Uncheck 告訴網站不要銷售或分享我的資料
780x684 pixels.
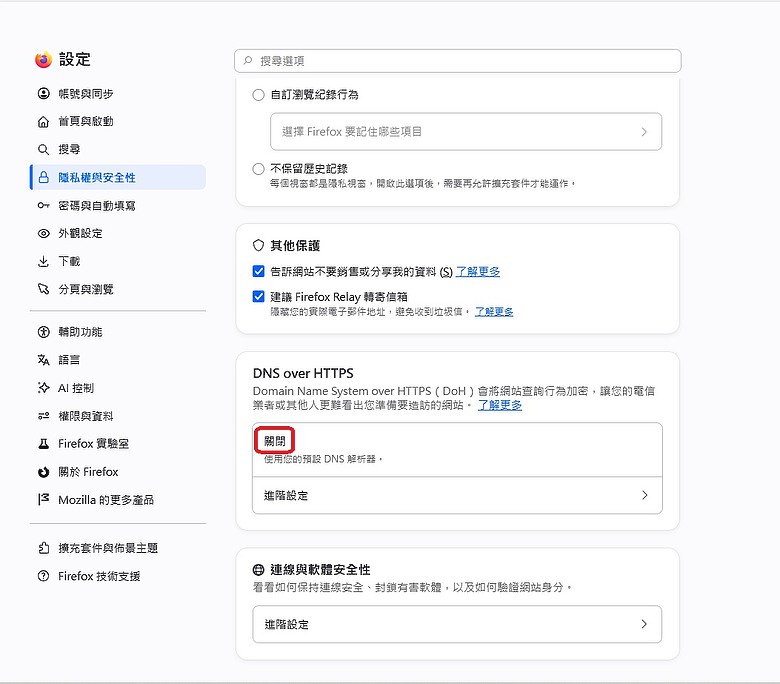click(258, 271)
